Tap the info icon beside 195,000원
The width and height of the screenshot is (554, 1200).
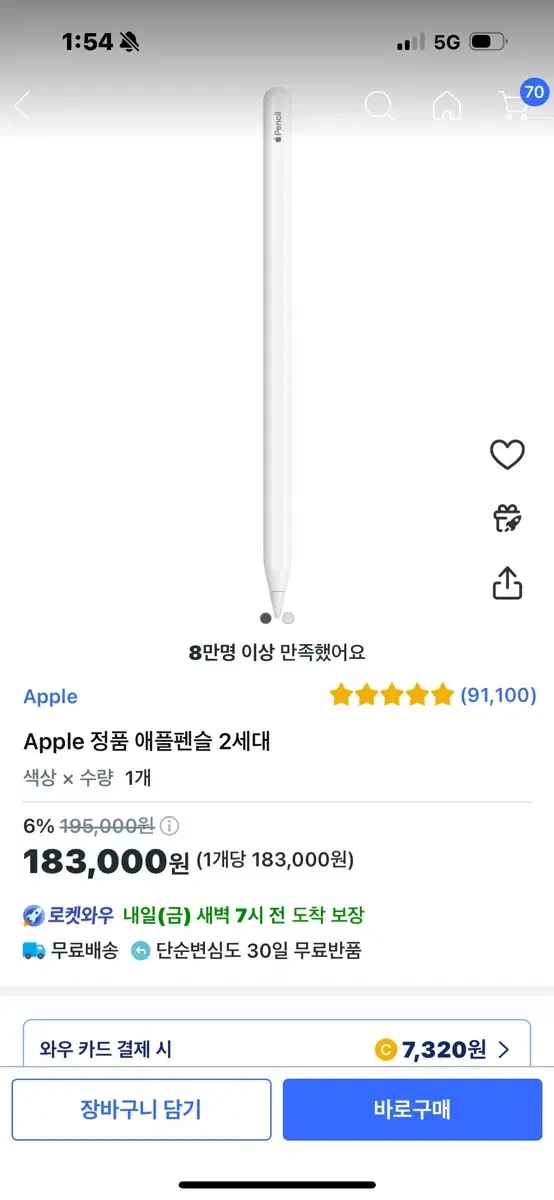pos(170,826)
